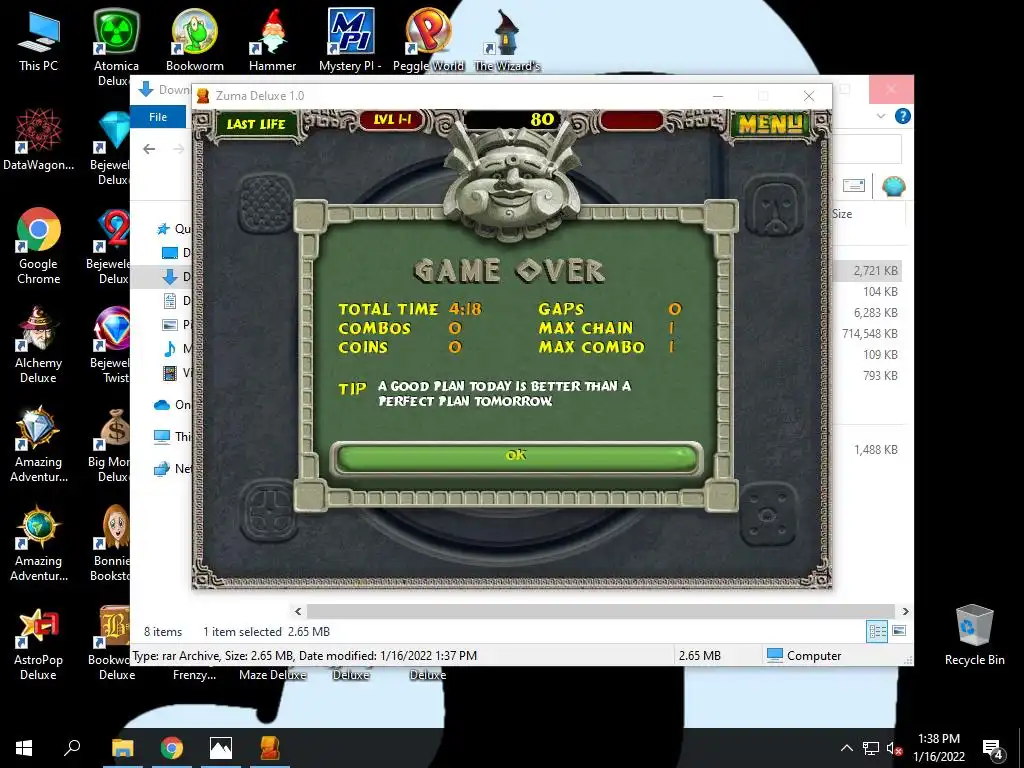
Task: Select This PC in Explorer sidebar
Action: point(172,436)
